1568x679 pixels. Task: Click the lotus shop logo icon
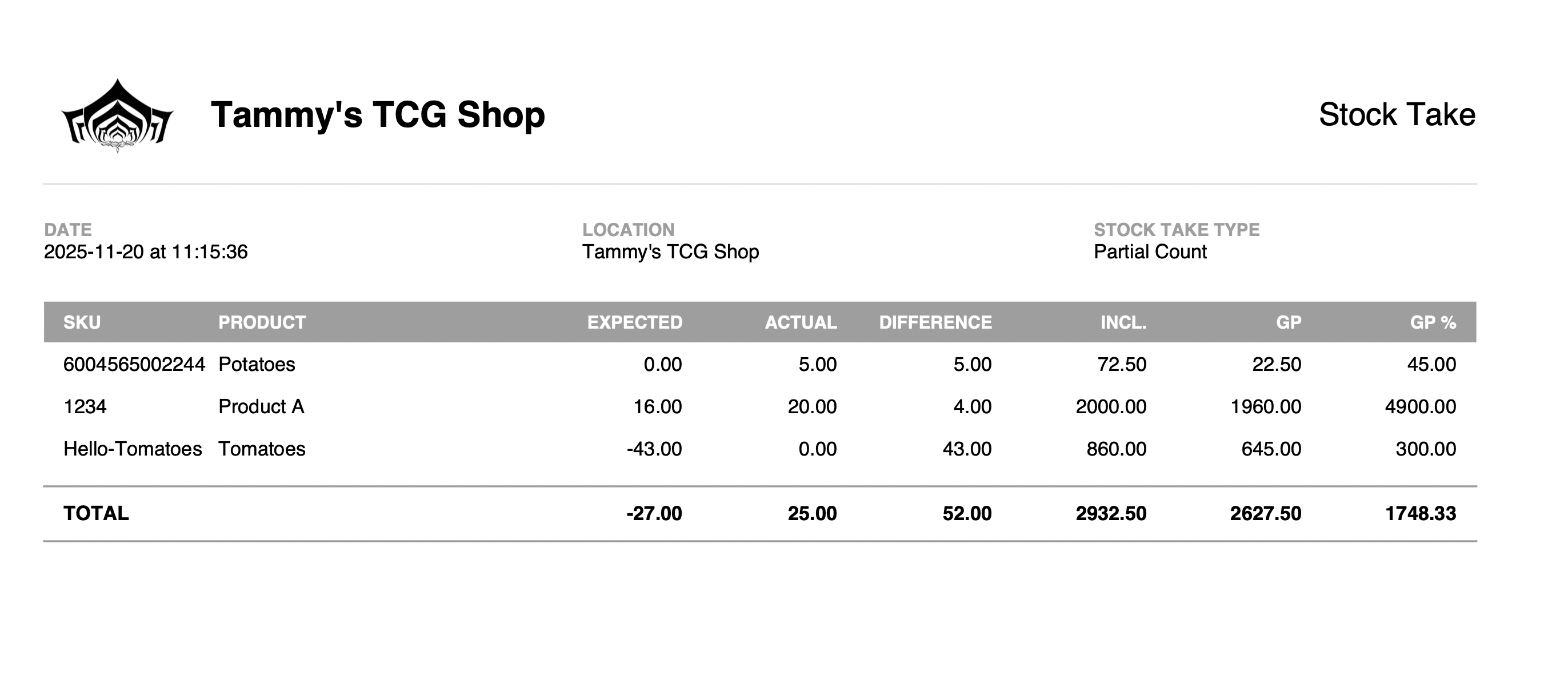pos(118,115)
